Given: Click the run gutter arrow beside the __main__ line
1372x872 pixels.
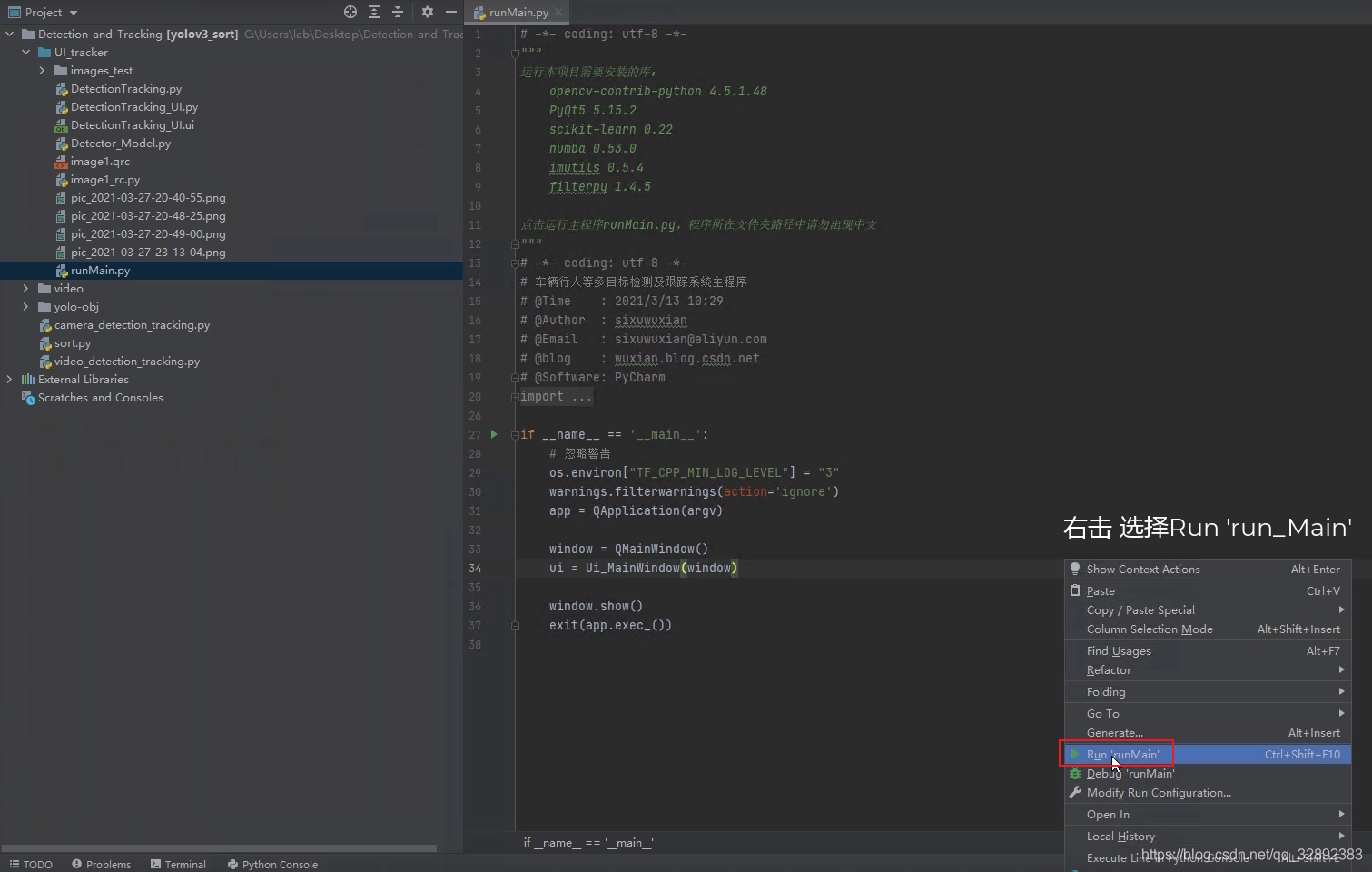Looking at the screenshot, I should click(x=494, y=434).
